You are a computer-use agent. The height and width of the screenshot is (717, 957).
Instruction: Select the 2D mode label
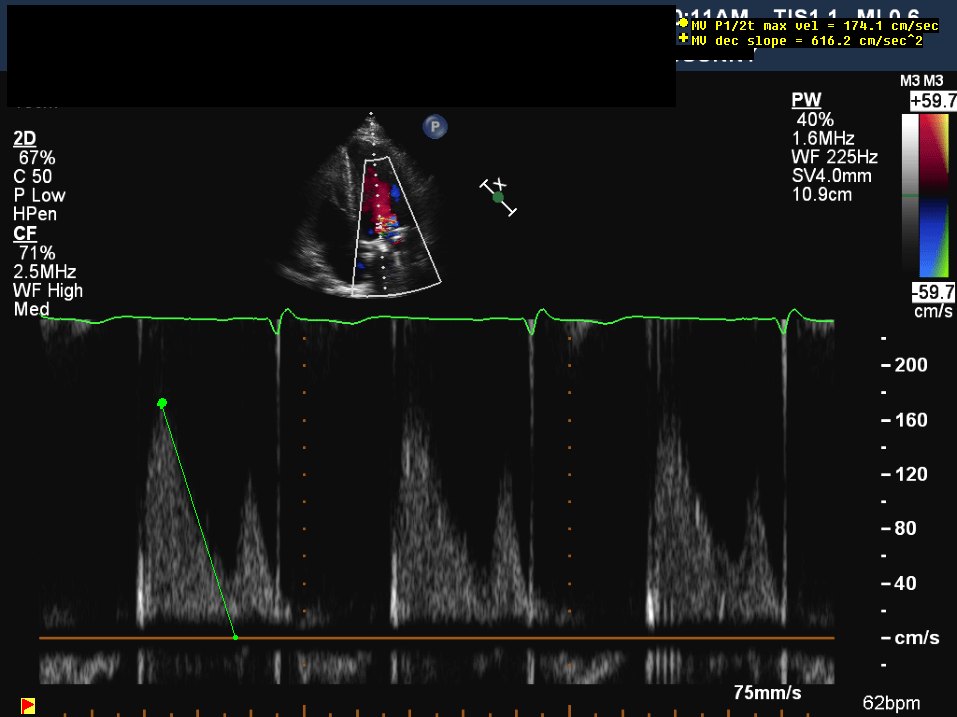point(25,138)
